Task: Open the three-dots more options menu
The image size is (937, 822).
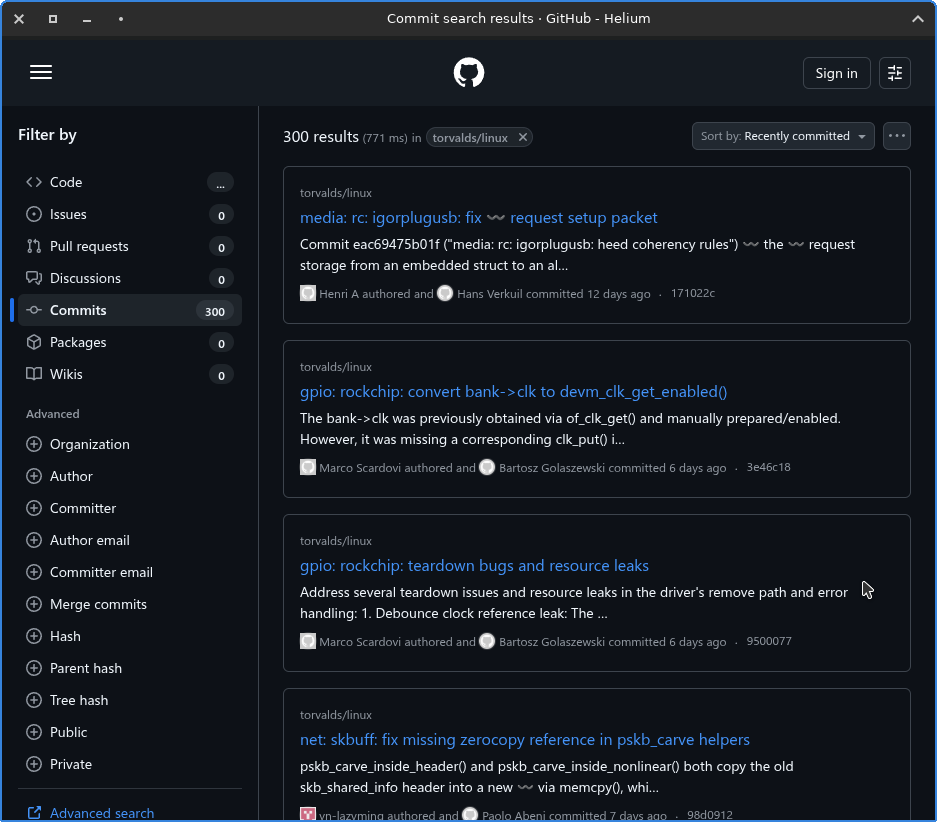Action: click(x=896, y=136)
